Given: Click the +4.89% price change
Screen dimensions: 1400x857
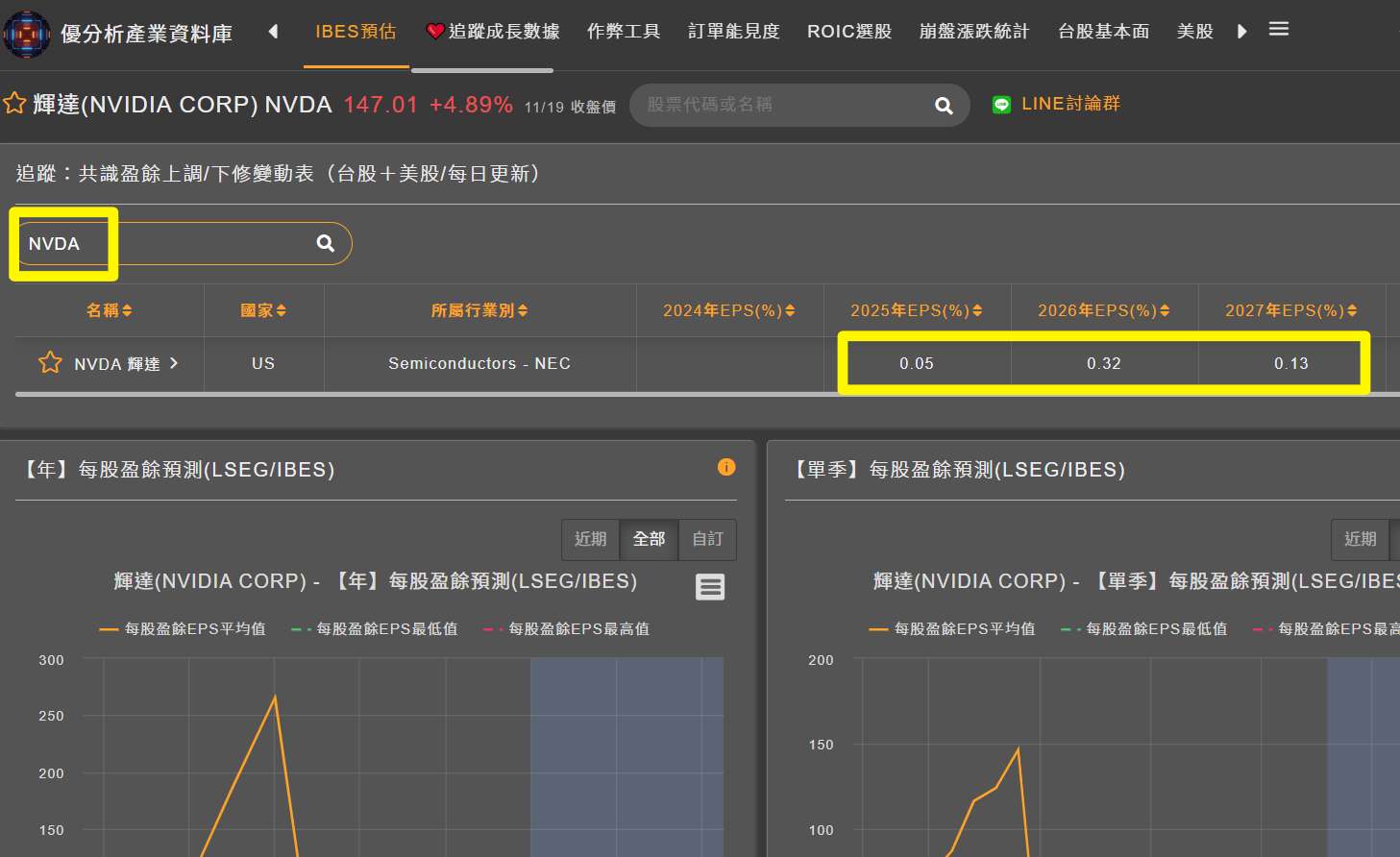Looking at the screenshot, I should 471,104.
